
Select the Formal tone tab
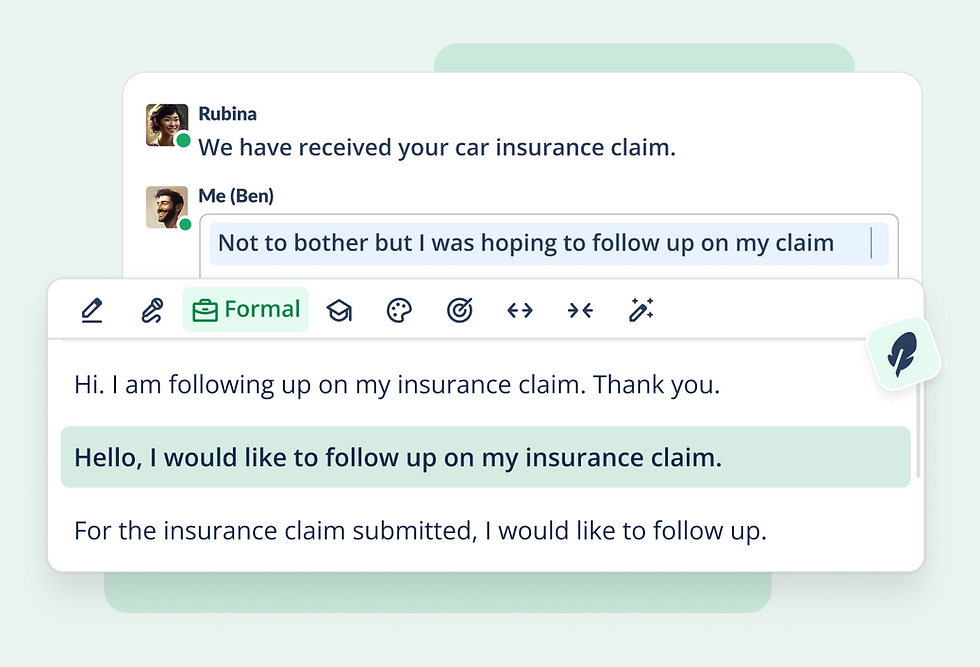246,310
